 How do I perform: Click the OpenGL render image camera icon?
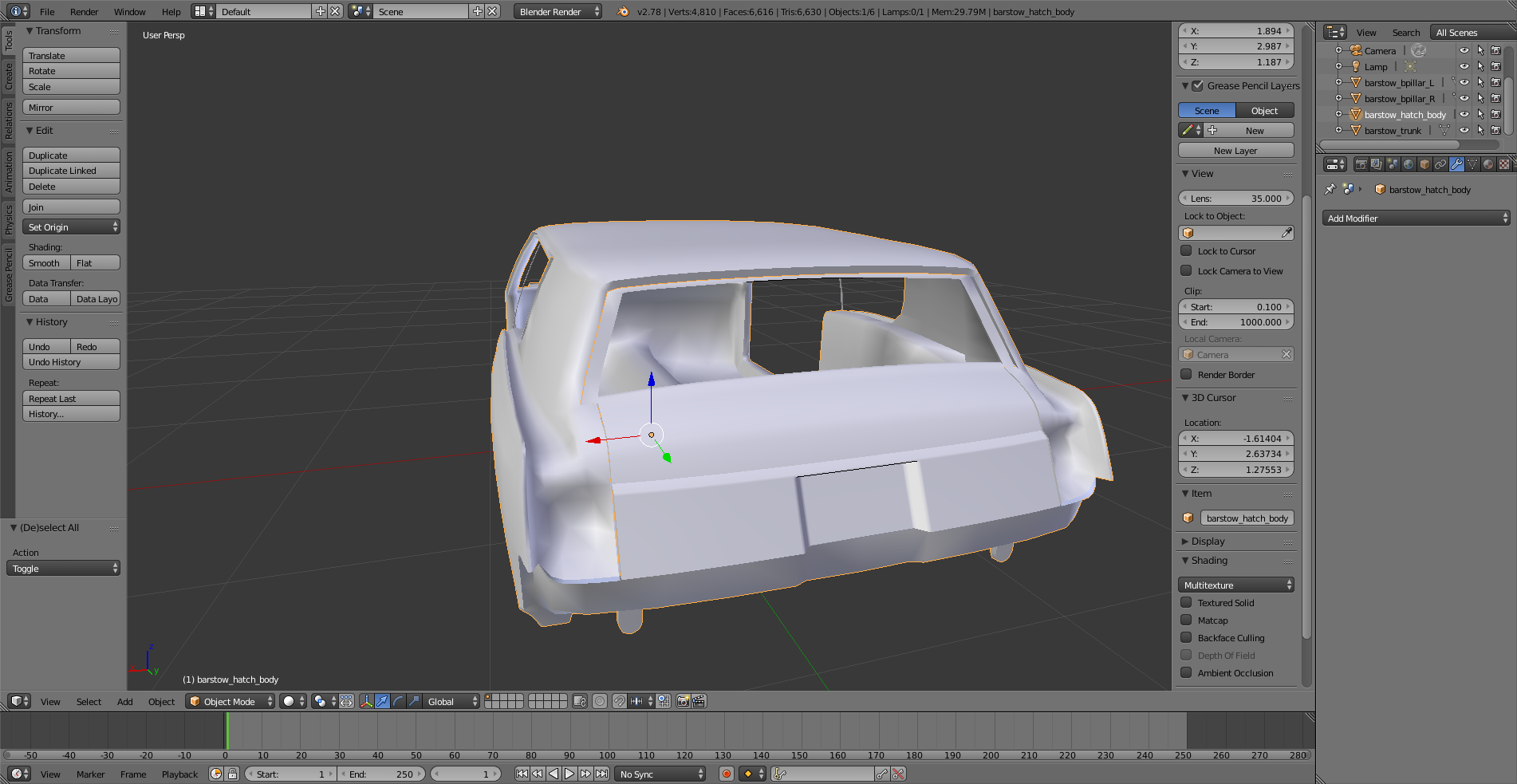tap(683, 701)
